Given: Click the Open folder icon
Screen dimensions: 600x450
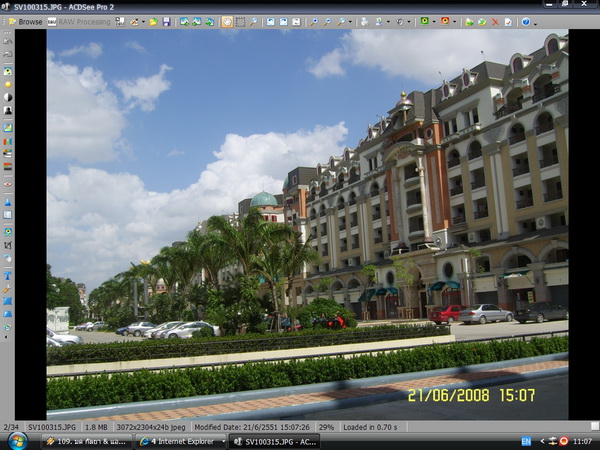Looking at the screenshot, I should point(153,21).
